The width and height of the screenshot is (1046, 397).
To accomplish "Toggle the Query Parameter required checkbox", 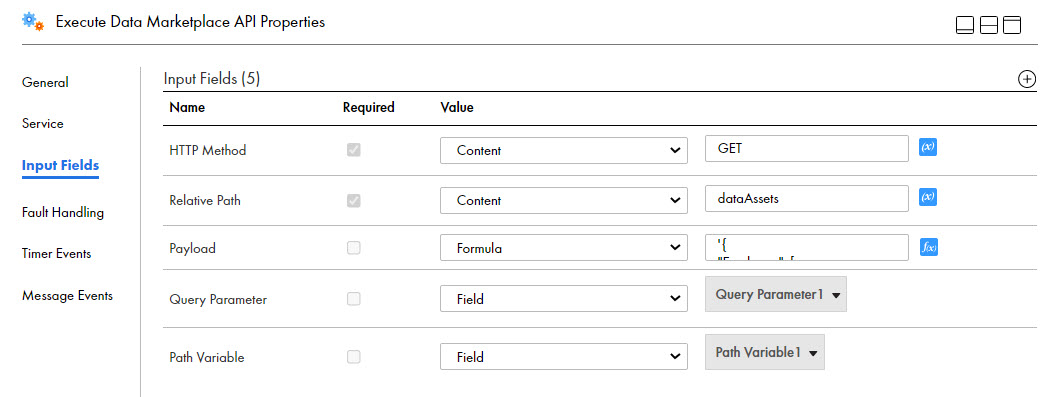I will pos(354,299).
